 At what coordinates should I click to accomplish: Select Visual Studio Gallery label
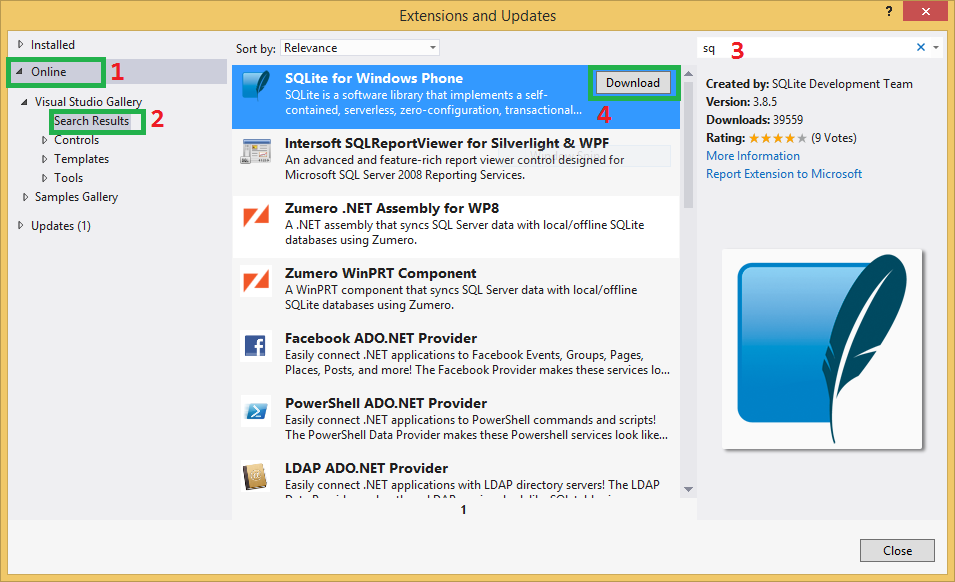point(88,102)
